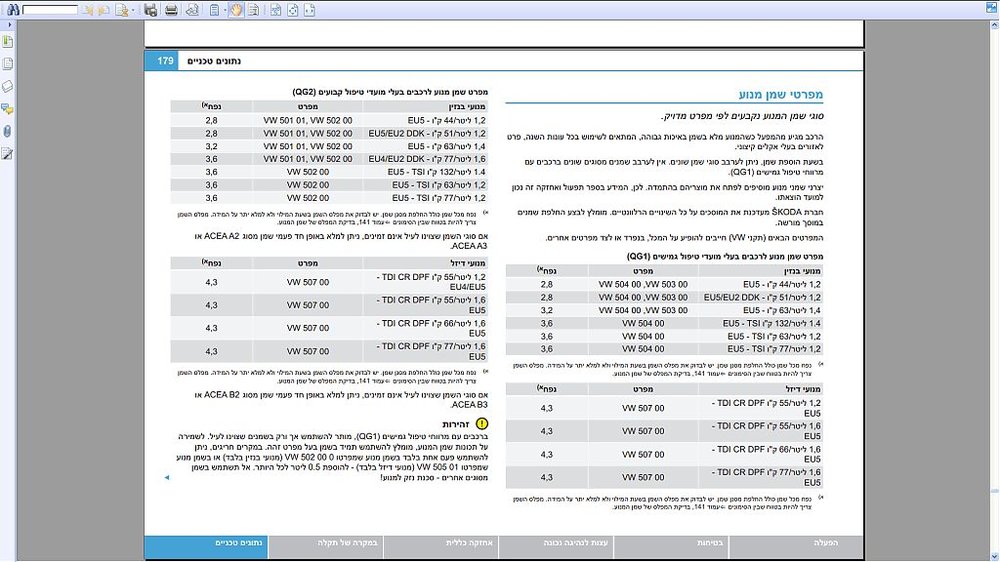1000x562 pixels.
Task: Click the 'מנועי בנזין' header in the QG1 table
Action: click(802, 271)
